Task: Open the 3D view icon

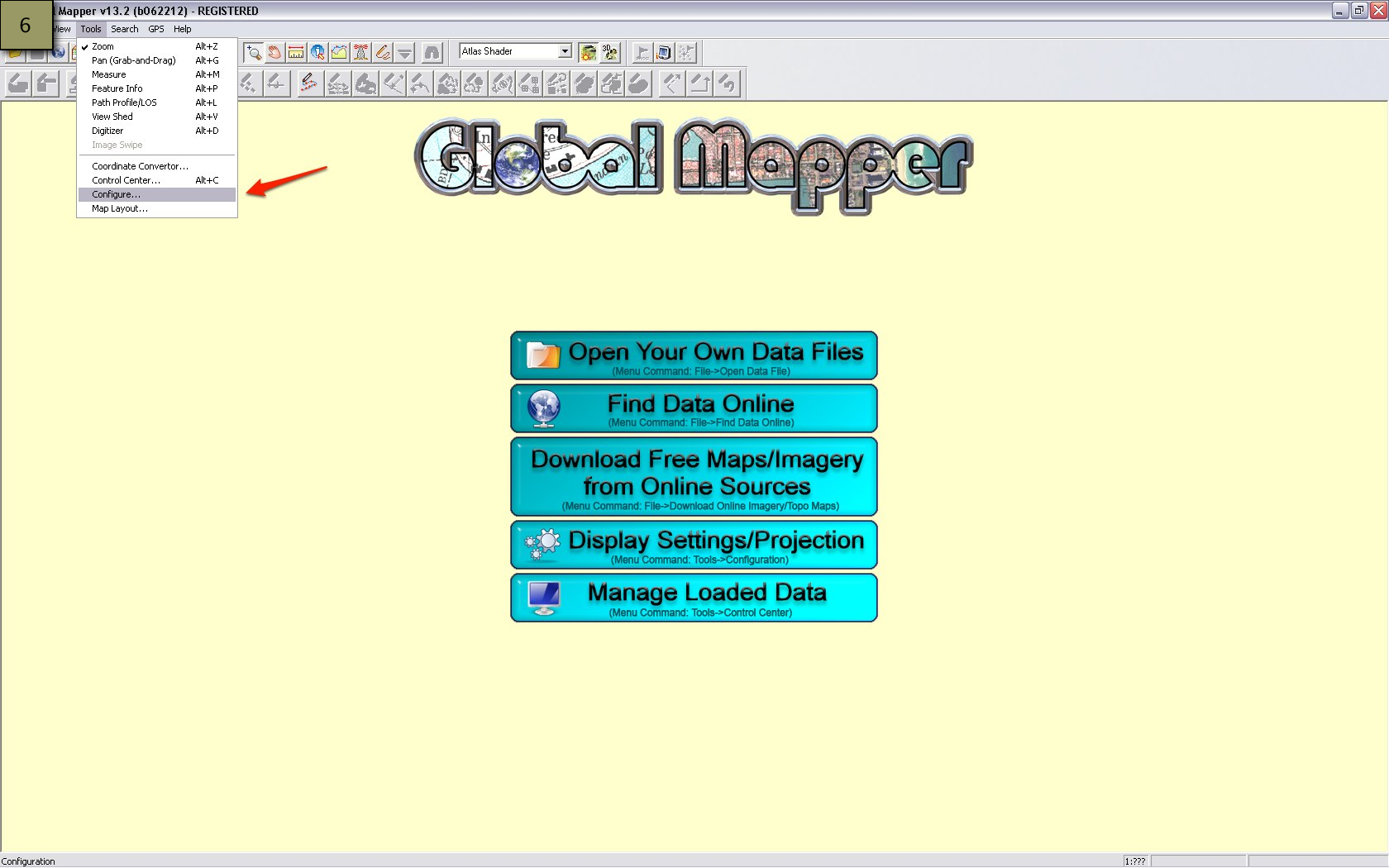Action: [609, 52]
